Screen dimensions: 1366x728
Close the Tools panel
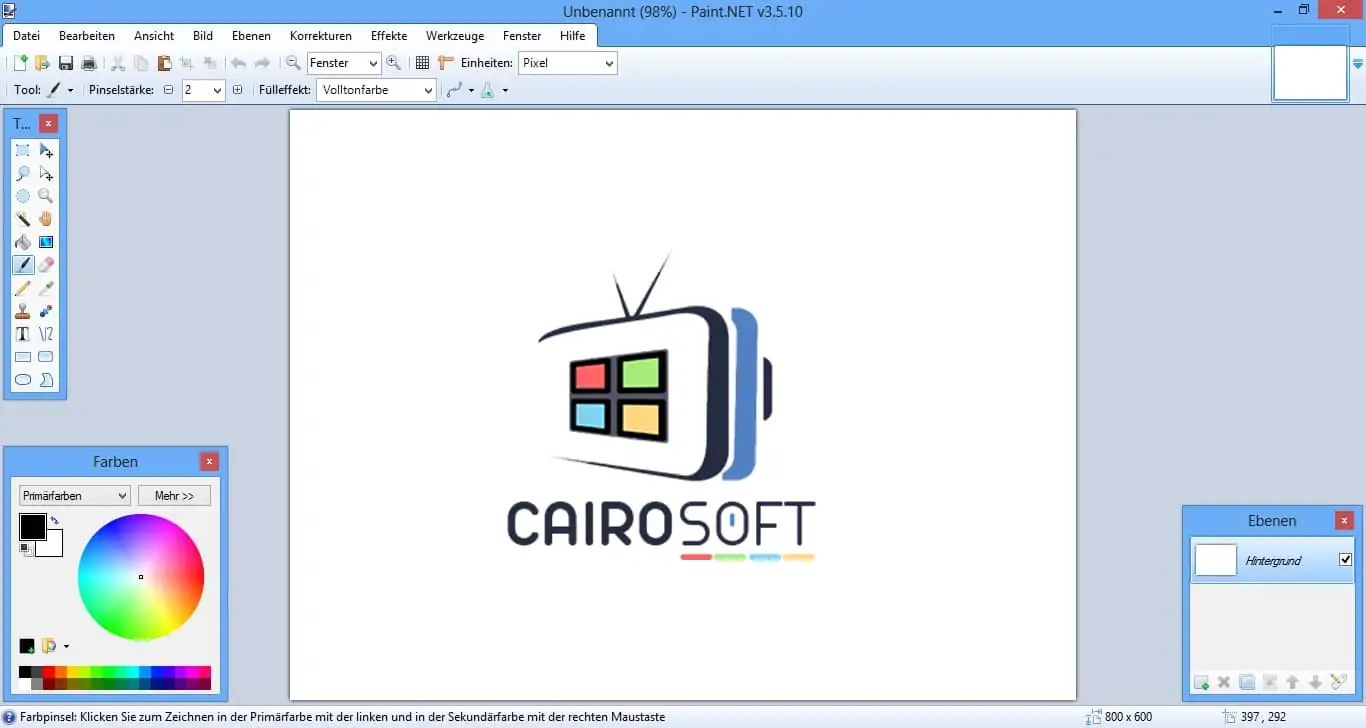click(x=48, y=123)
